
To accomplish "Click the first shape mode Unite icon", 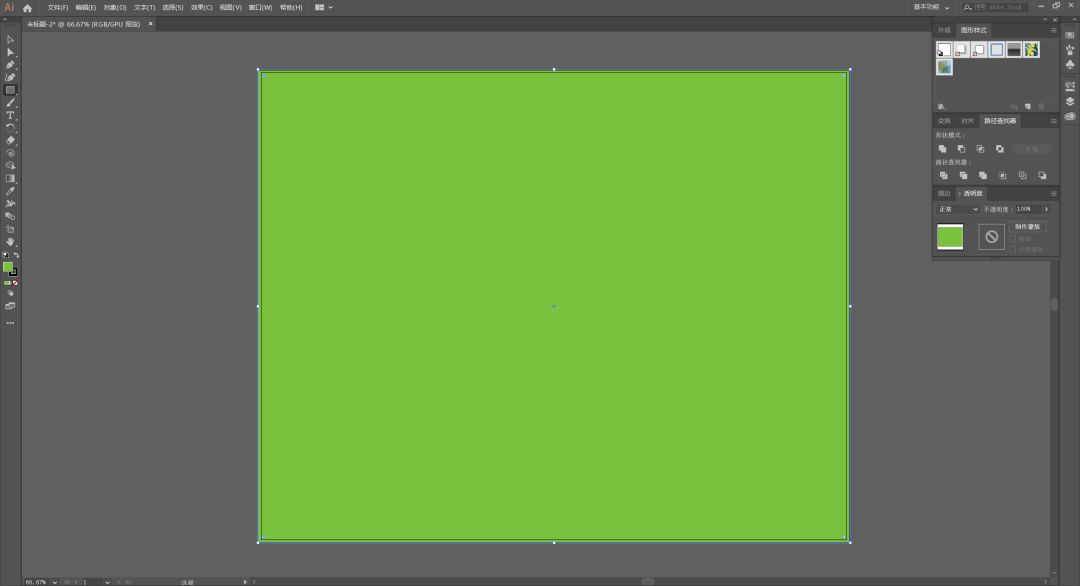I will pyautogui.click(x=942, y=149).
